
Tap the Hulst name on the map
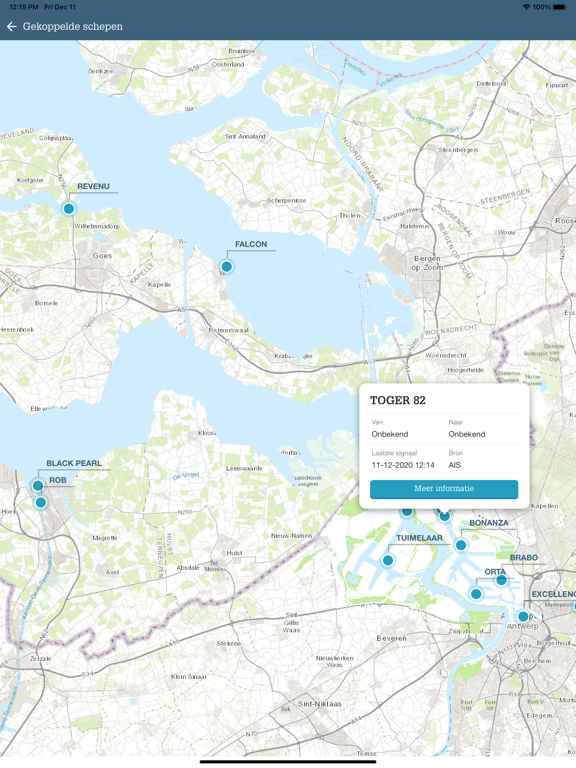(234, 553)
